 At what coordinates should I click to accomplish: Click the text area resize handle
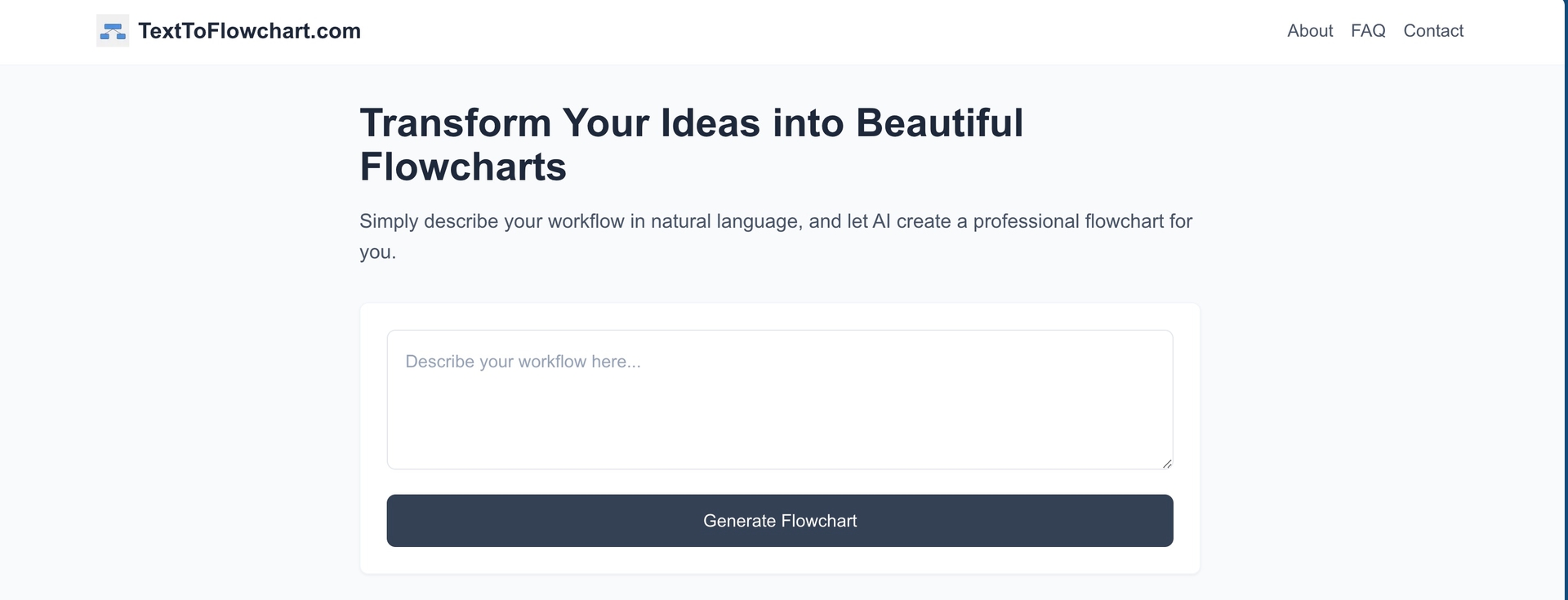point(1167,464)
